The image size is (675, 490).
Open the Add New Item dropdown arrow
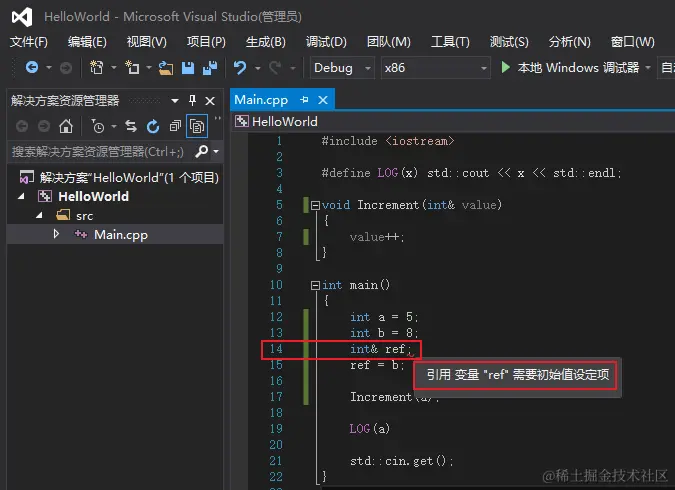pos(149,68)
